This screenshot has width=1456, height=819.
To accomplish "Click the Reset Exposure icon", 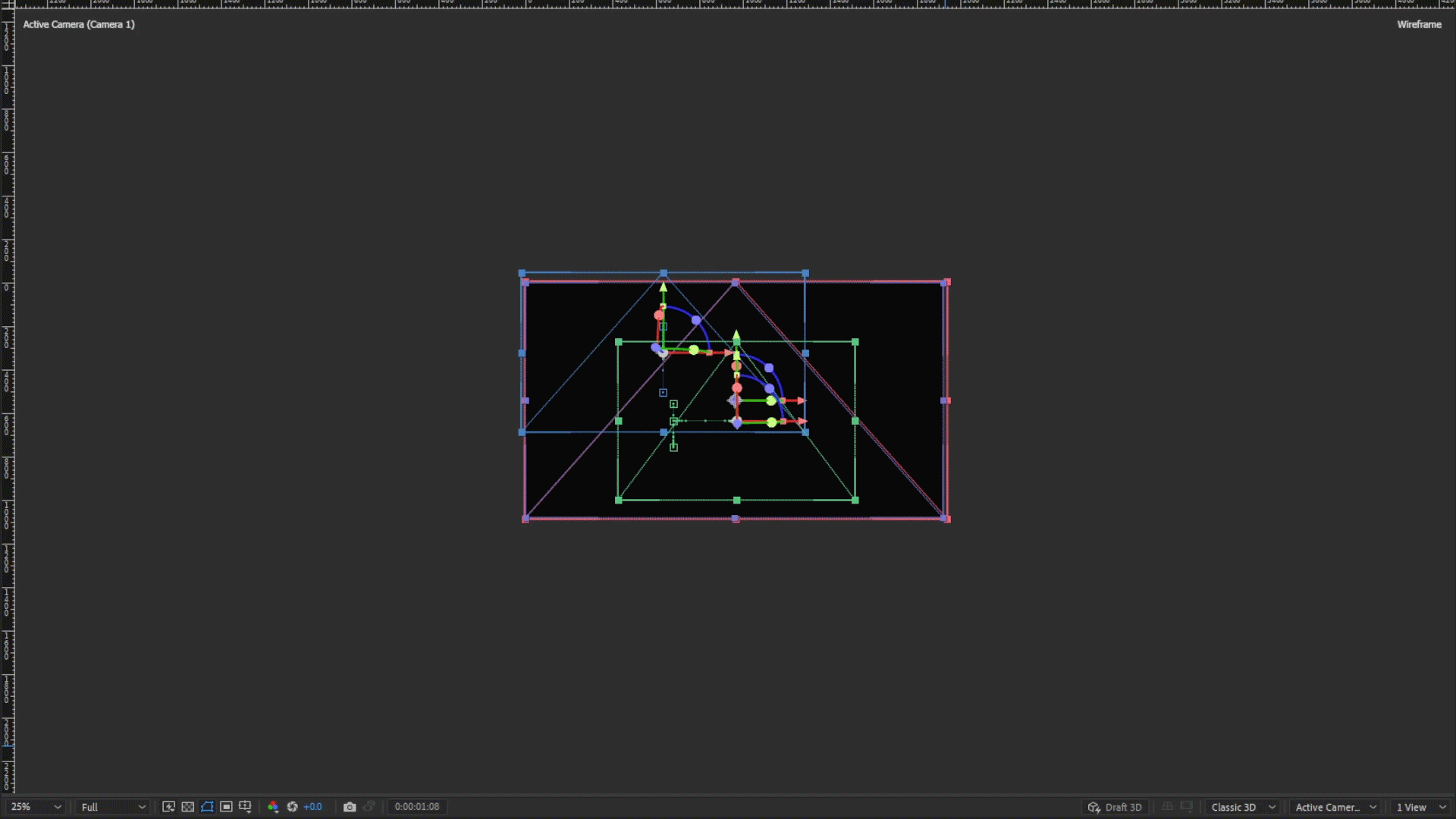I will click(x=292, y=807).
